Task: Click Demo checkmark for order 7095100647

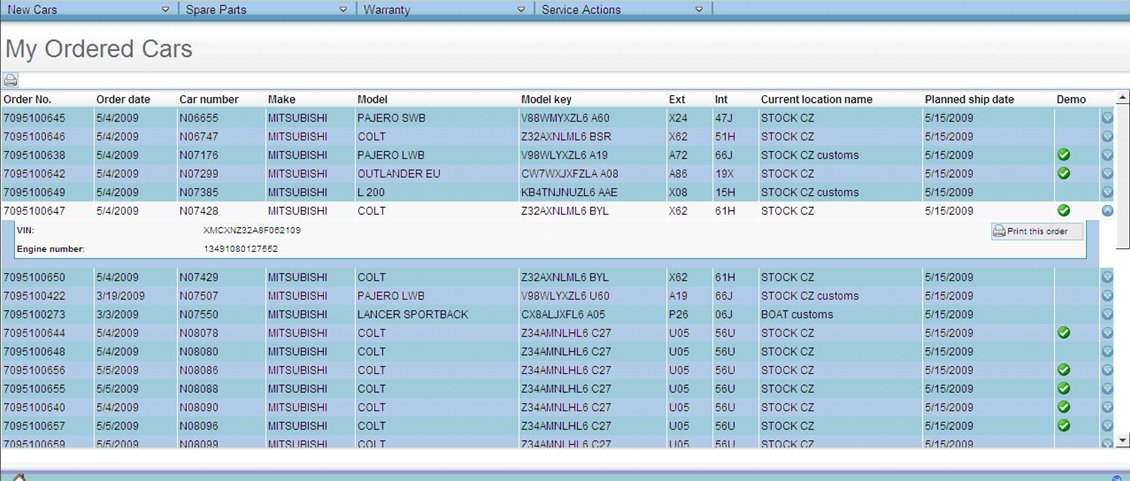Action: click(1064, 211)
